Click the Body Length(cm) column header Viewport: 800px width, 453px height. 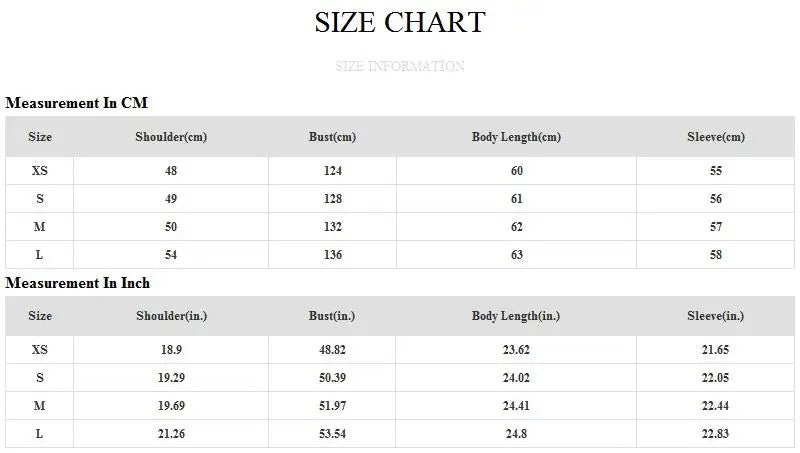pos(516,137)
